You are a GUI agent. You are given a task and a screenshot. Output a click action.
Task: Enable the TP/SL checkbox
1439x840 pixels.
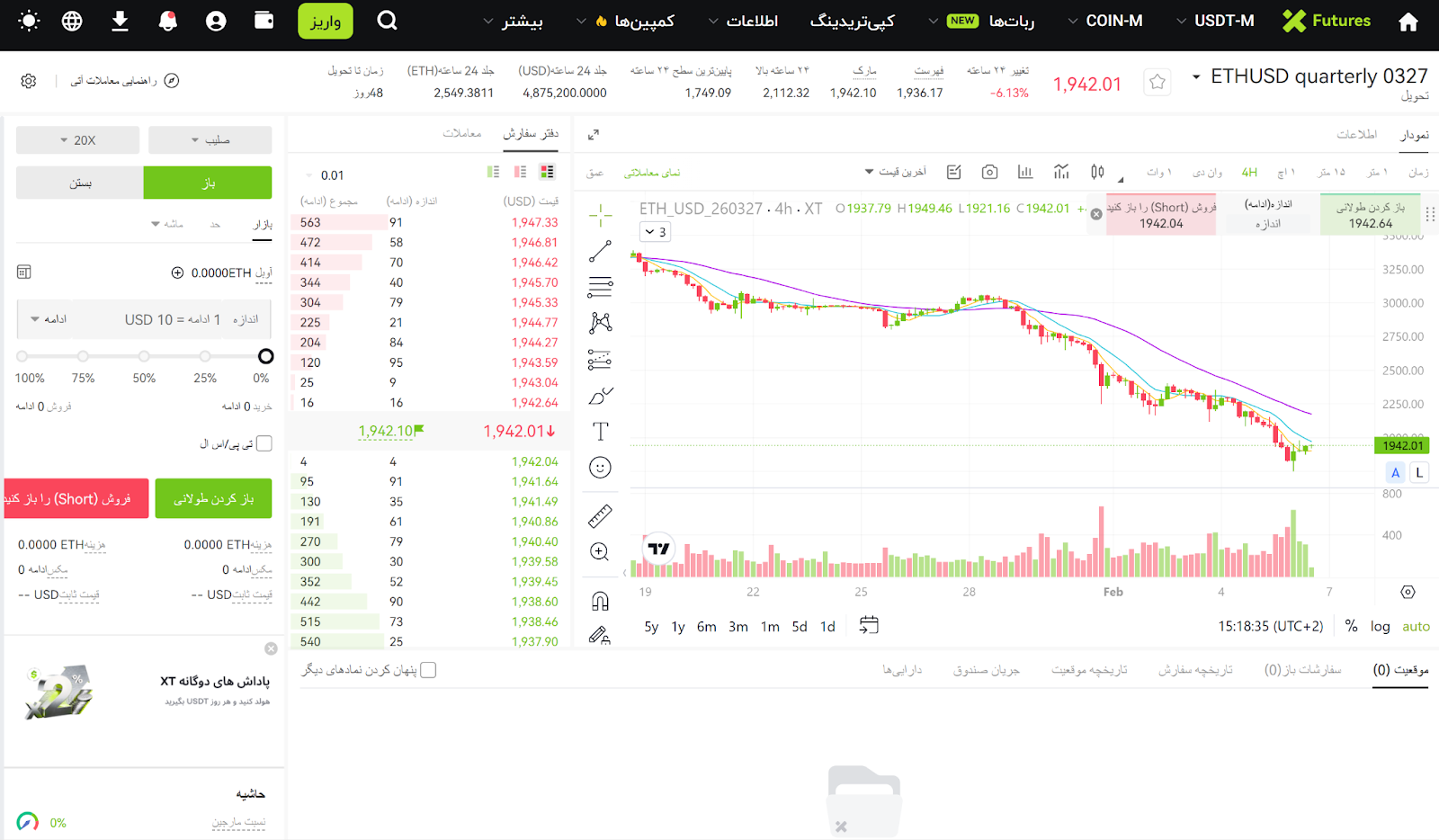click(264, 443)
